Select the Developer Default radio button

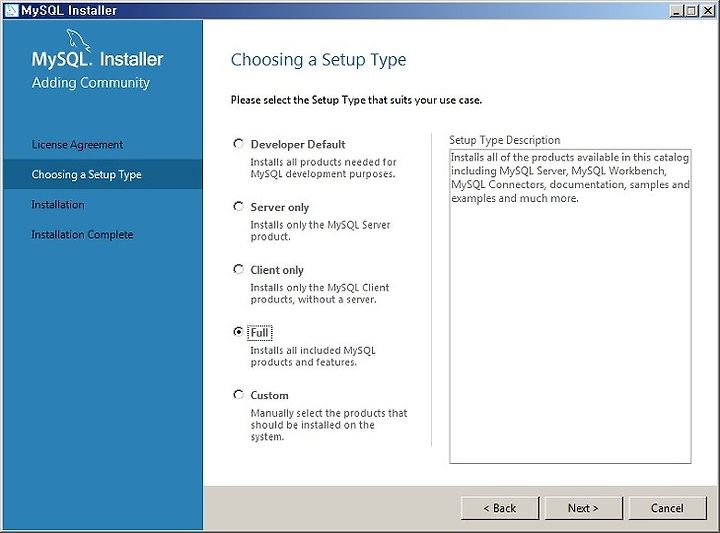238,144
